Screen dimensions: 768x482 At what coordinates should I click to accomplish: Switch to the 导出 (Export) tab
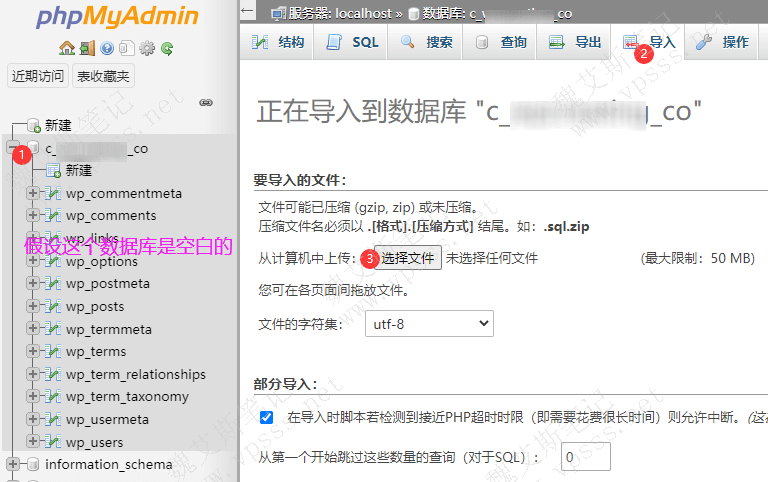pos(576,42)
